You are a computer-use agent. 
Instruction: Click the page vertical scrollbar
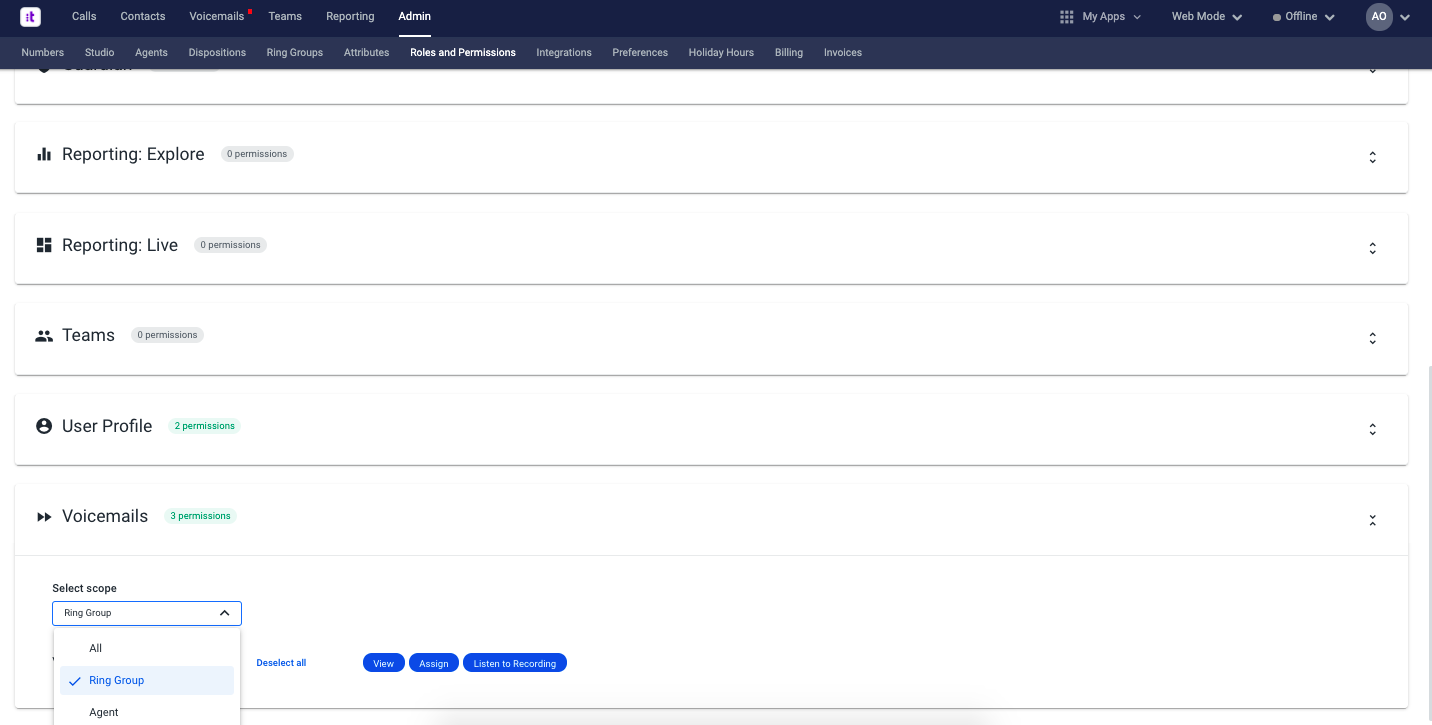point(1429,545)
